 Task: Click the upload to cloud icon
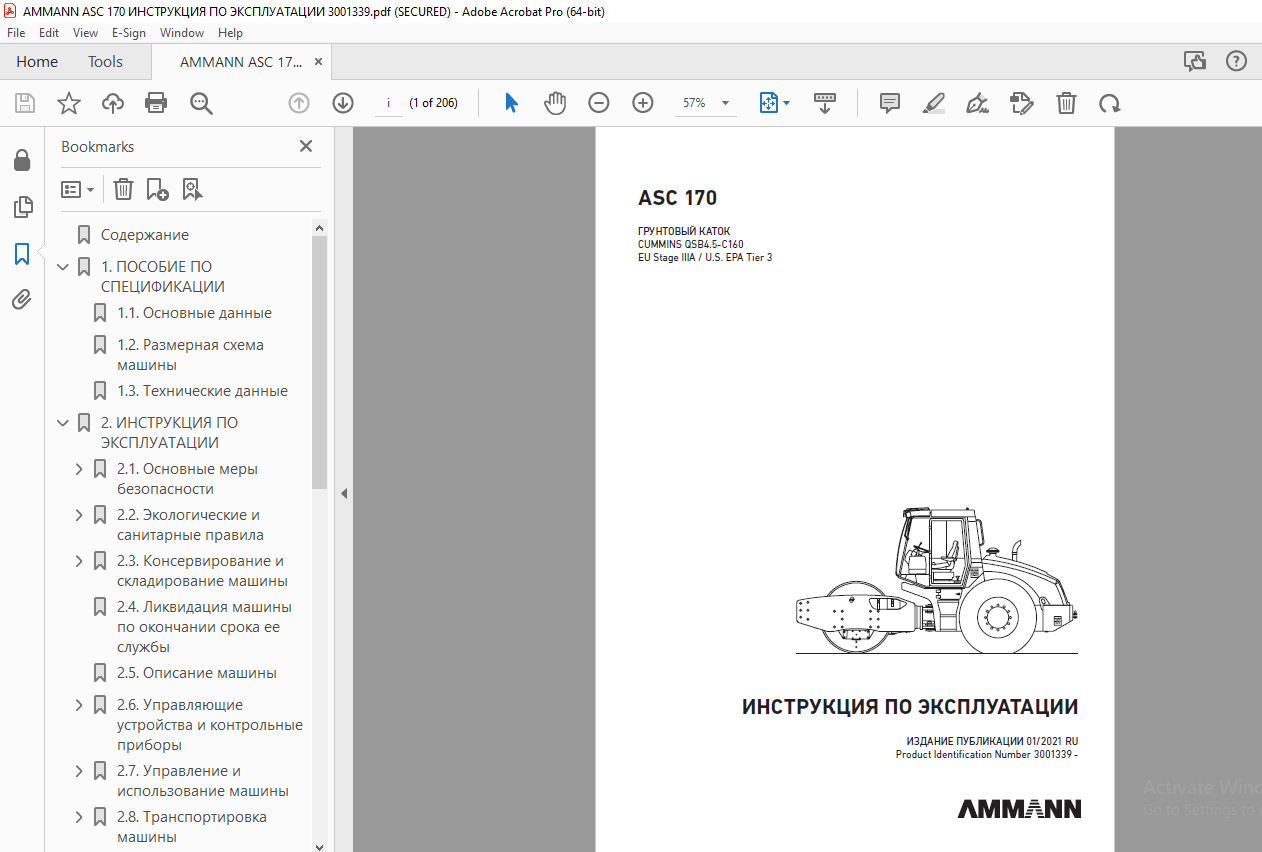pos(113,103)
